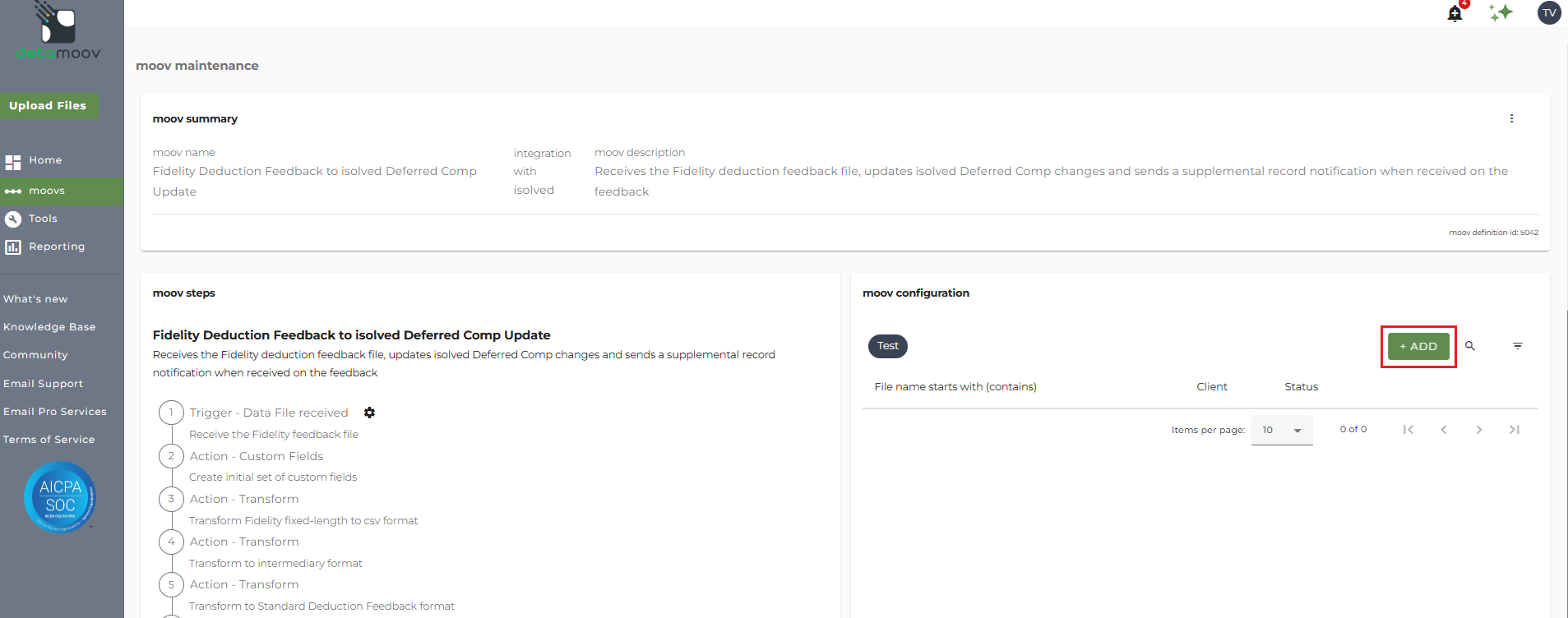This screenshot has height=618, width=1568.
Task: Select step 3 circle
Action: point(171,499)
